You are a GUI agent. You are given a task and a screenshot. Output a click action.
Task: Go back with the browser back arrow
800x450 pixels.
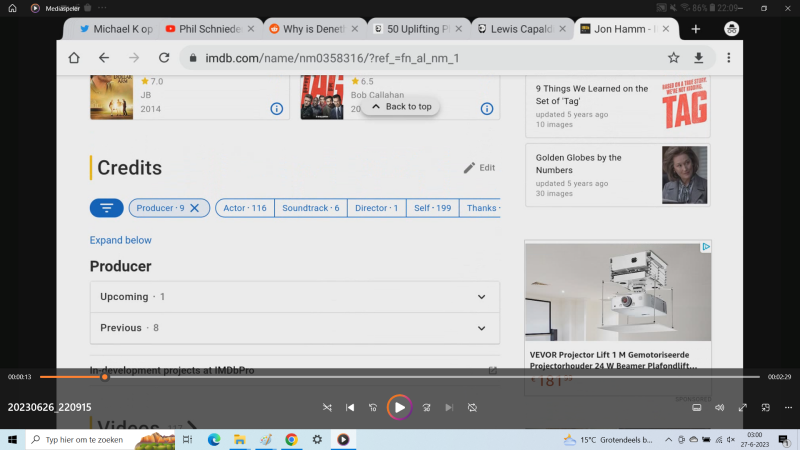[104, 58]
